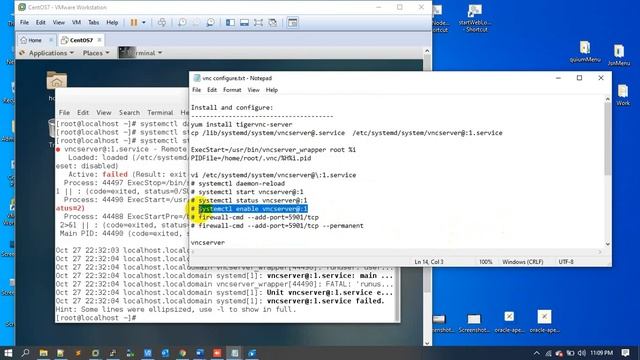Click the 'Ln 14, Col 3' status entry
The width and height of the screenshot is (640, 360).
[x=429, y=262]
